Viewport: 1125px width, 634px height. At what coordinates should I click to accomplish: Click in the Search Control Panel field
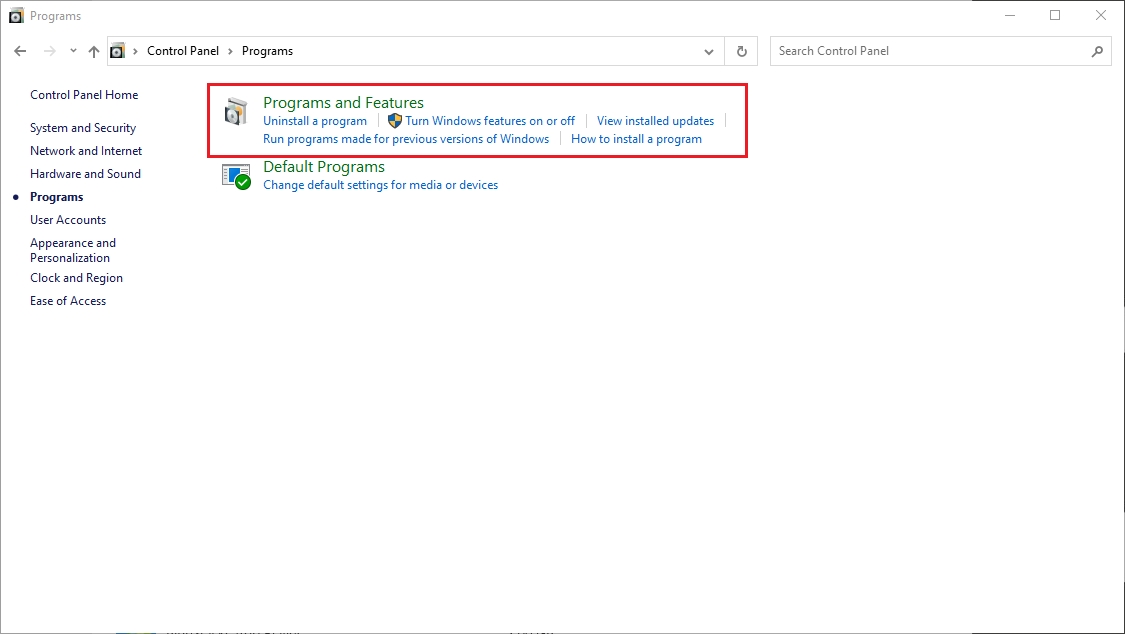(930, 51)
